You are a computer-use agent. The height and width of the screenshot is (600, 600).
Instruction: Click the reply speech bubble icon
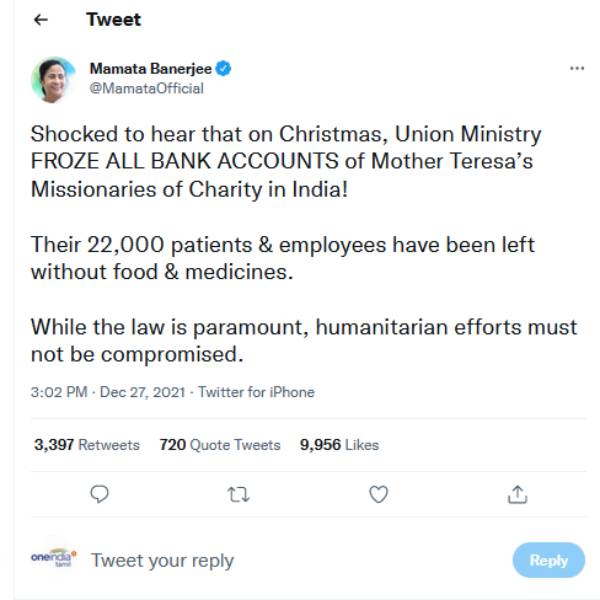tap(99, 493)
